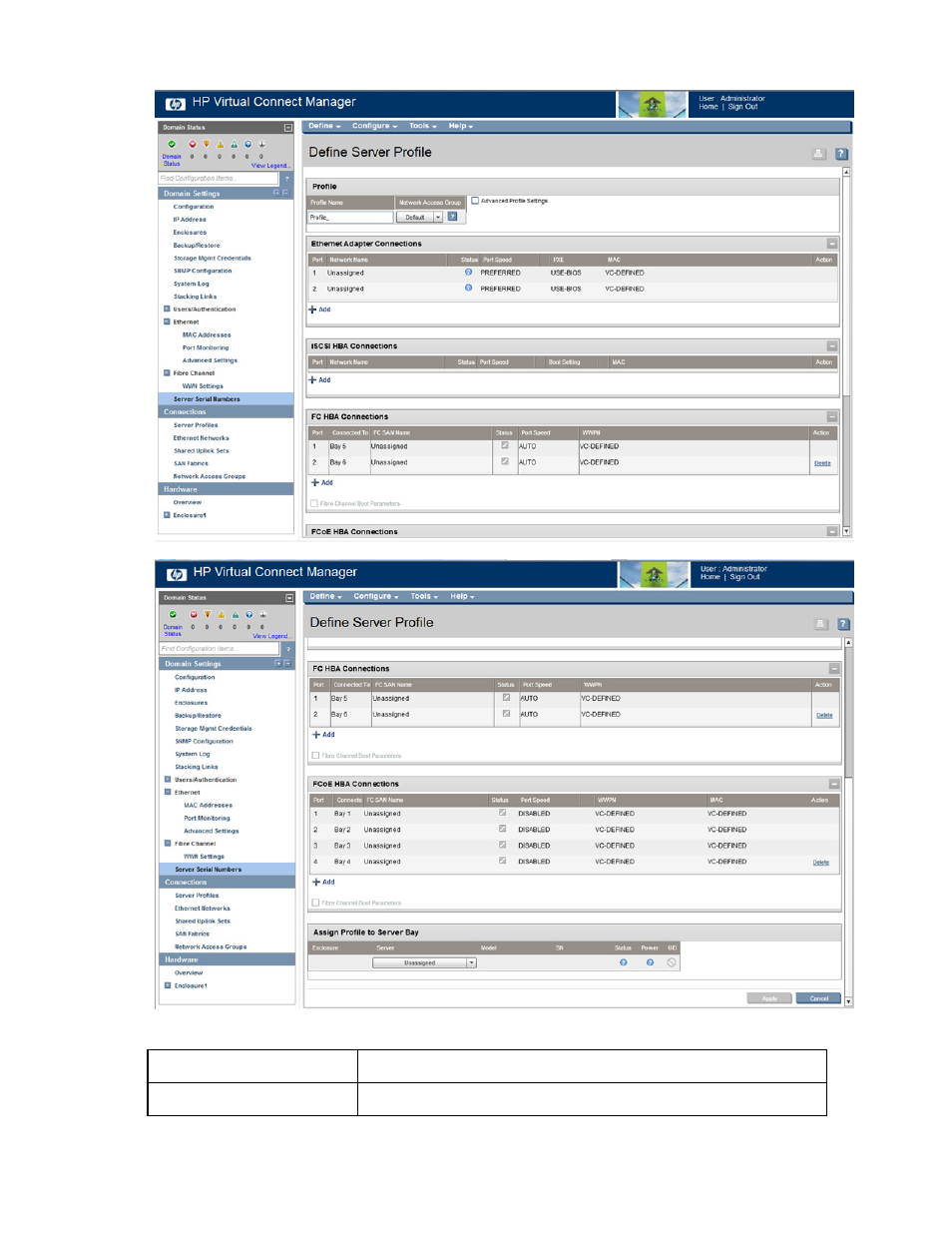Click green OK domain status icon, upper screenshot

pyautogui.click(x=172, y=145)
